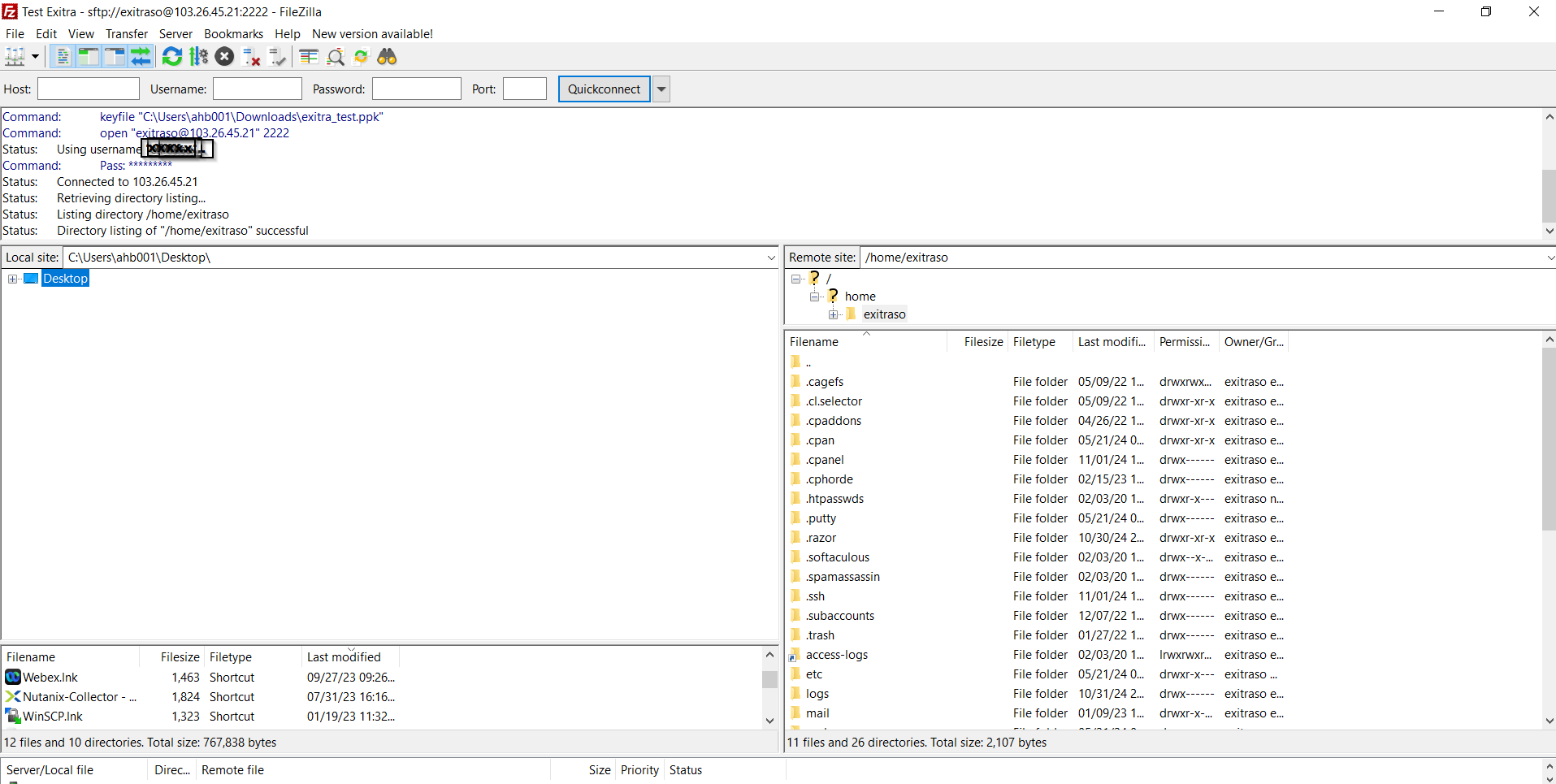1556x784 pixels.
Task: Toggle local directory tree display
Action: coord(89,57)
